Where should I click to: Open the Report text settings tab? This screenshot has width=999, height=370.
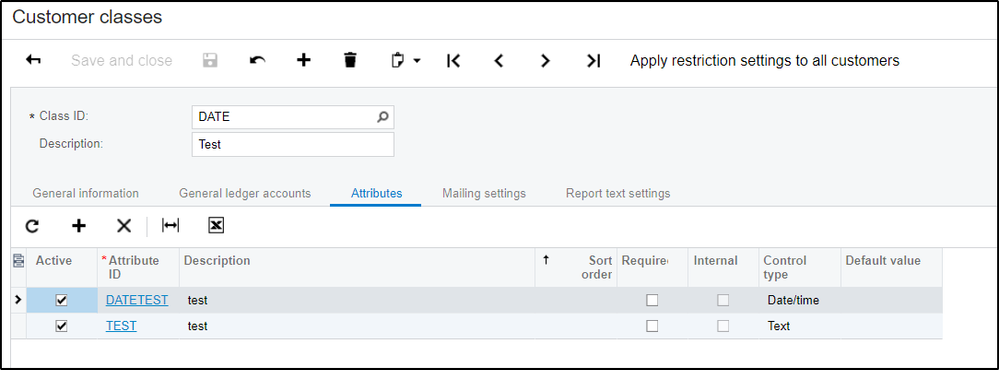(x=618, y=193)
